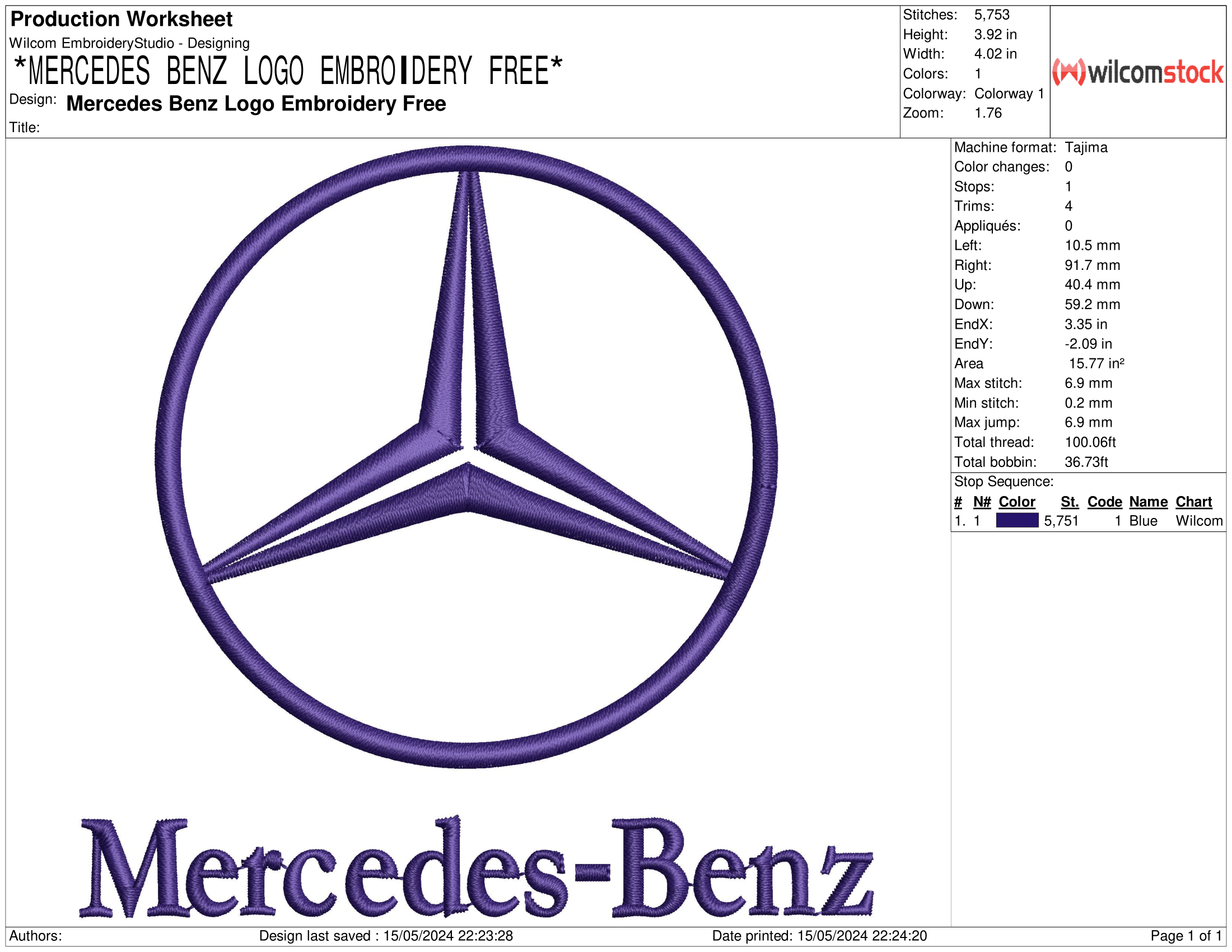This screenshot has width=1232, height=952.
Task: Click the Code column header
Action: pyautogui.click(x=1104, y=502)
